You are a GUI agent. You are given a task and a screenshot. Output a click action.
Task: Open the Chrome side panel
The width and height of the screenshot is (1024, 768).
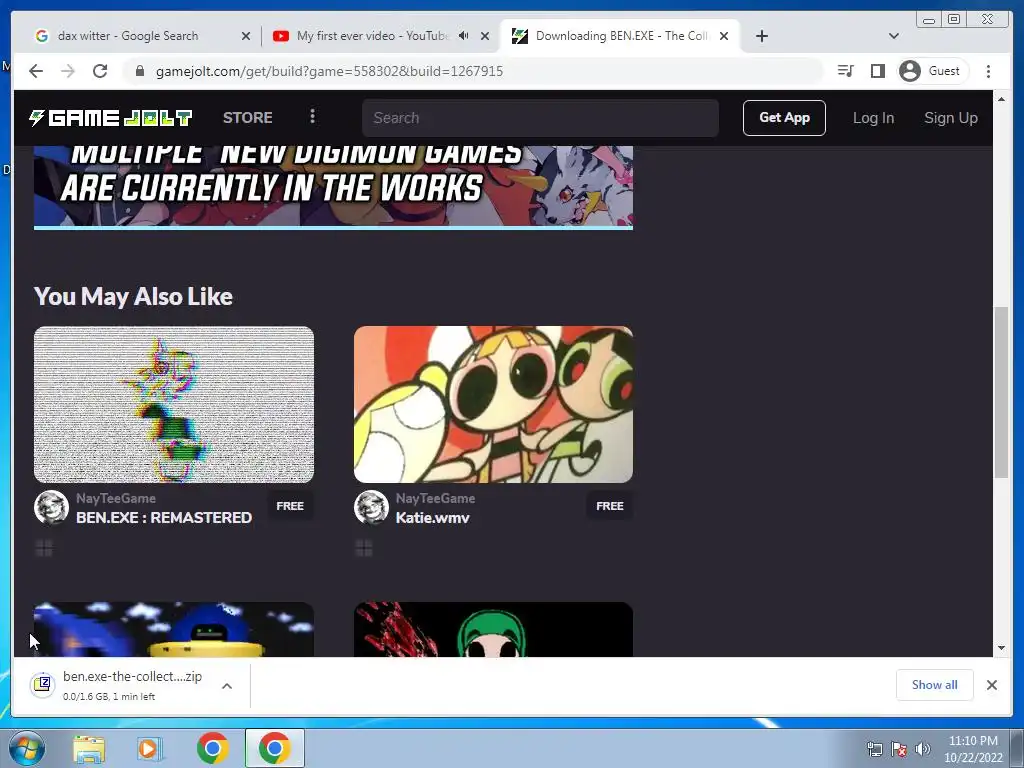click(x=878, y=71)
